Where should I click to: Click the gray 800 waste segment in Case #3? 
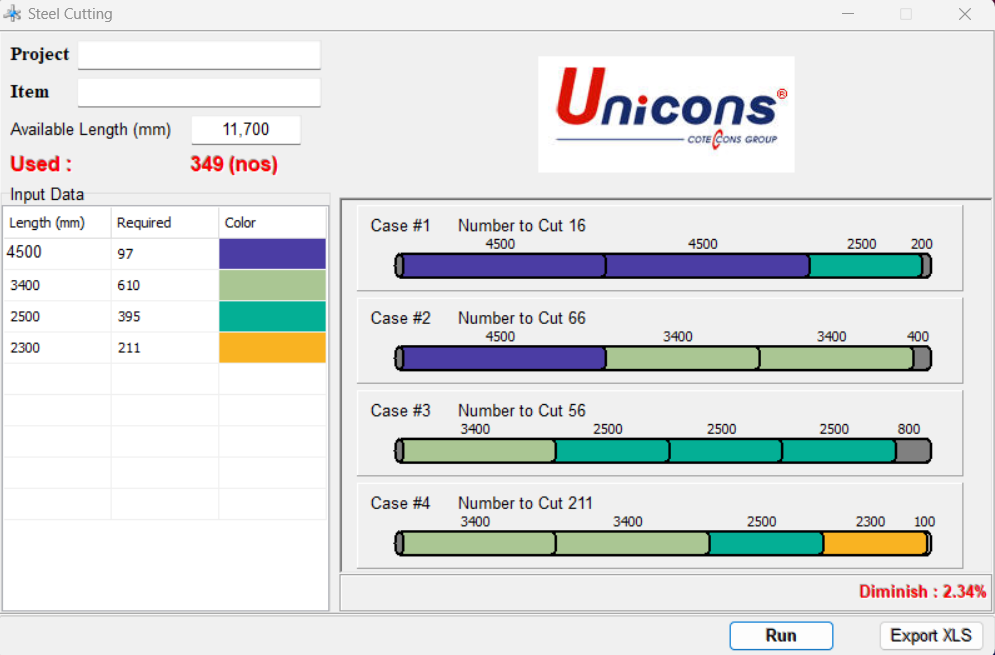(x=913, y=451)
